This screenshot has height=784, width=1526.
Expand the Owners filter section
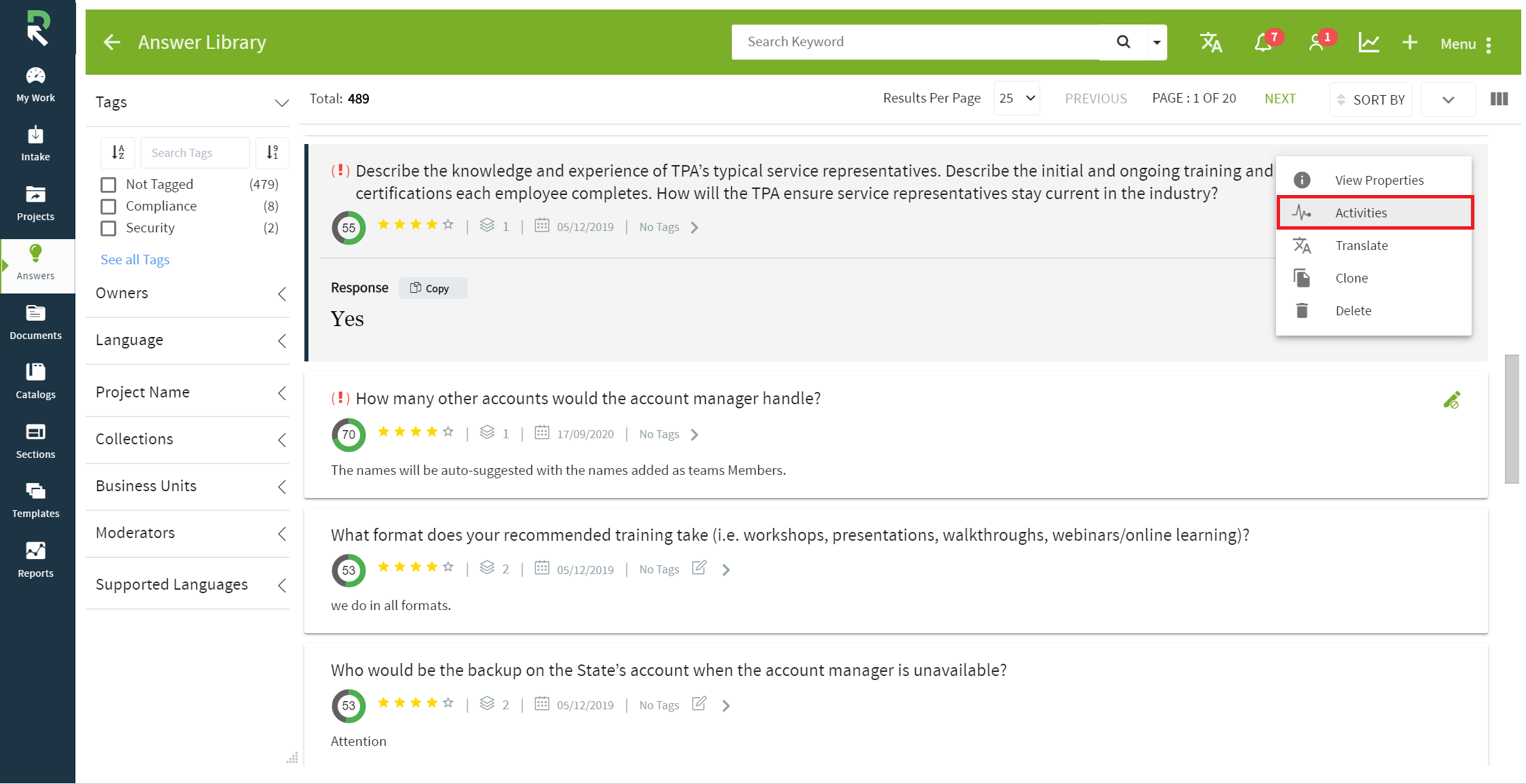[188, 293]
